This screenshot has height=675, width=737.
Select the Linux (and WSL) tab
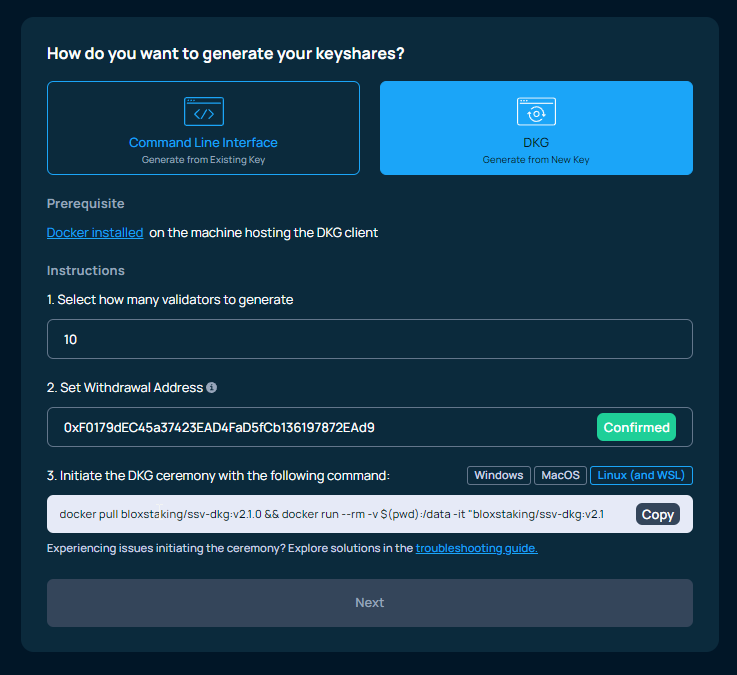(641, 475)
